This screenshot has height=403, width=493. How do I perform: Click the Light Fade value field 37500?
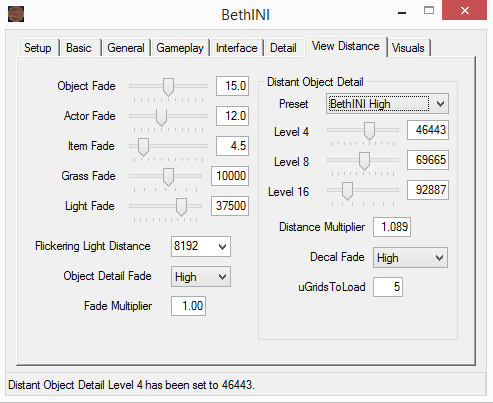tap(230, 206)
